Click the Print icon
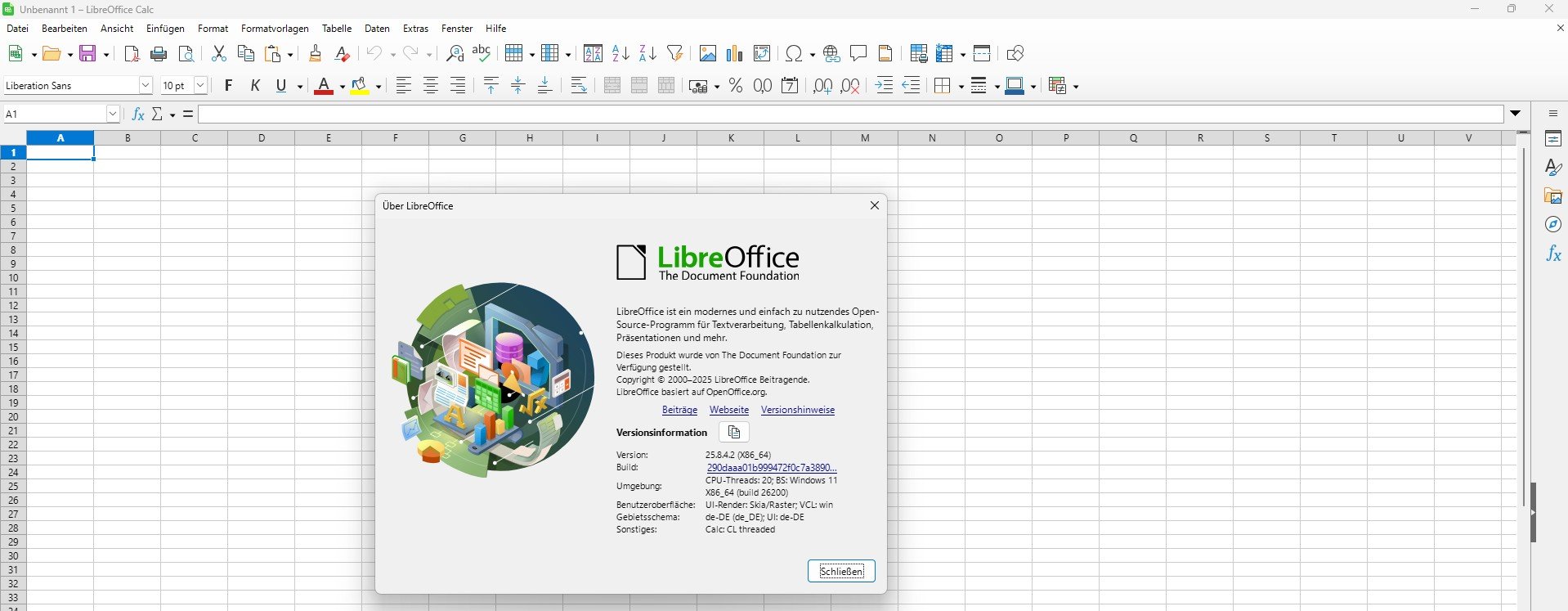The image size is (1568, 611). pyautogui.click(x=159, y=54)
